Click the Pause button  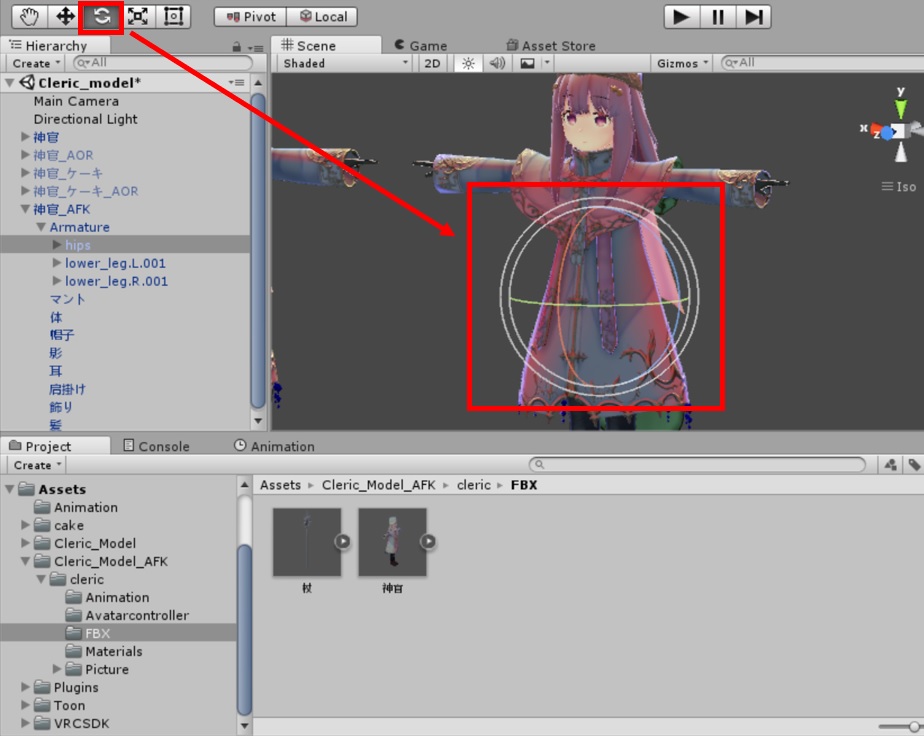point(717,16)
